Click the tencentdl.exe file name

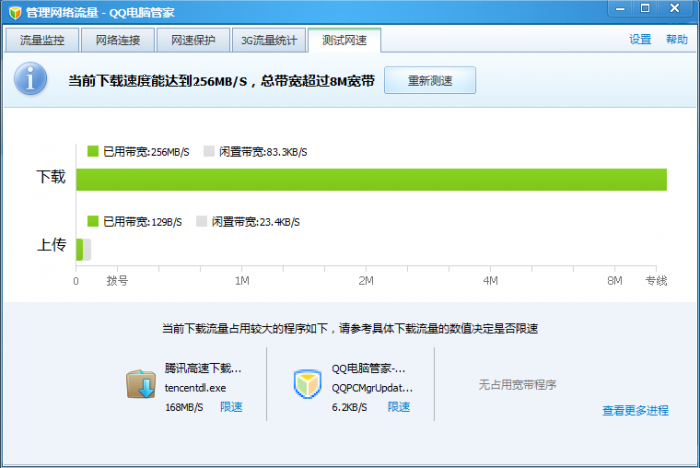pyautogui.click(x=195, y=388)
